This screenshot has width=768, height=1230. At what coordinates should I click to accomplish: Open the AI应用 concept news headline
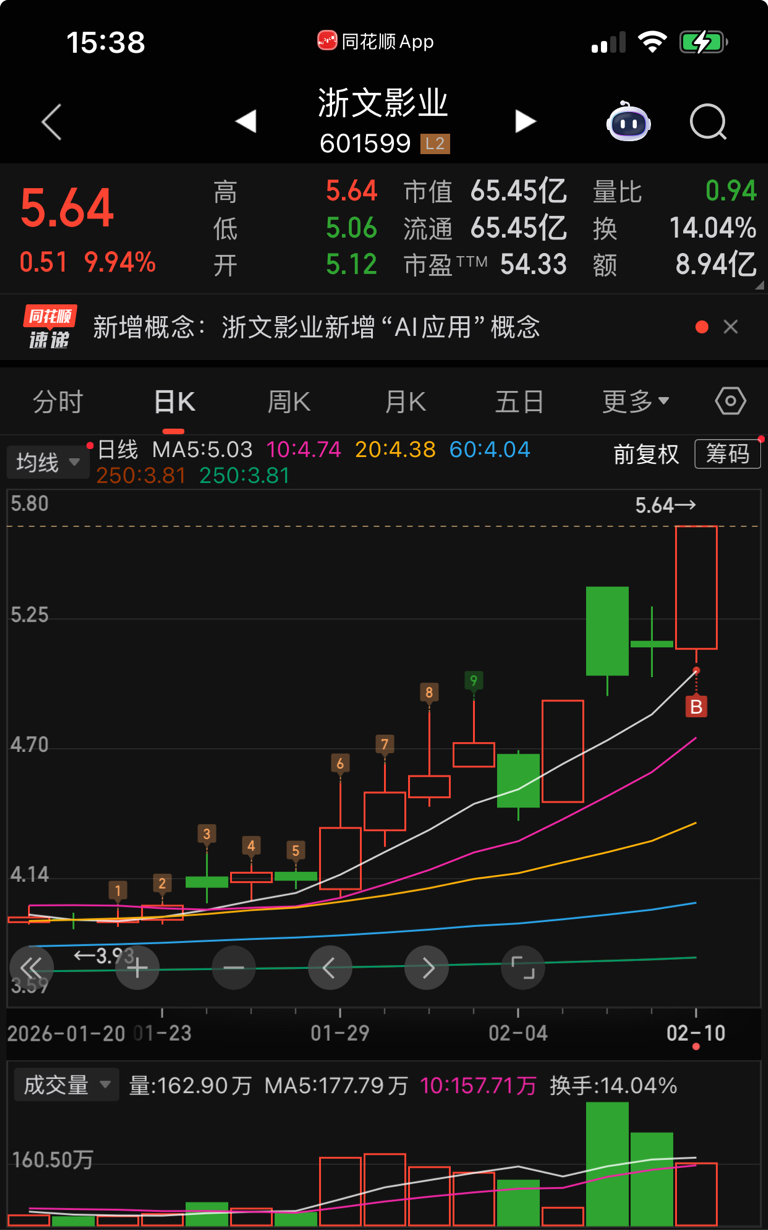(317, 327)
